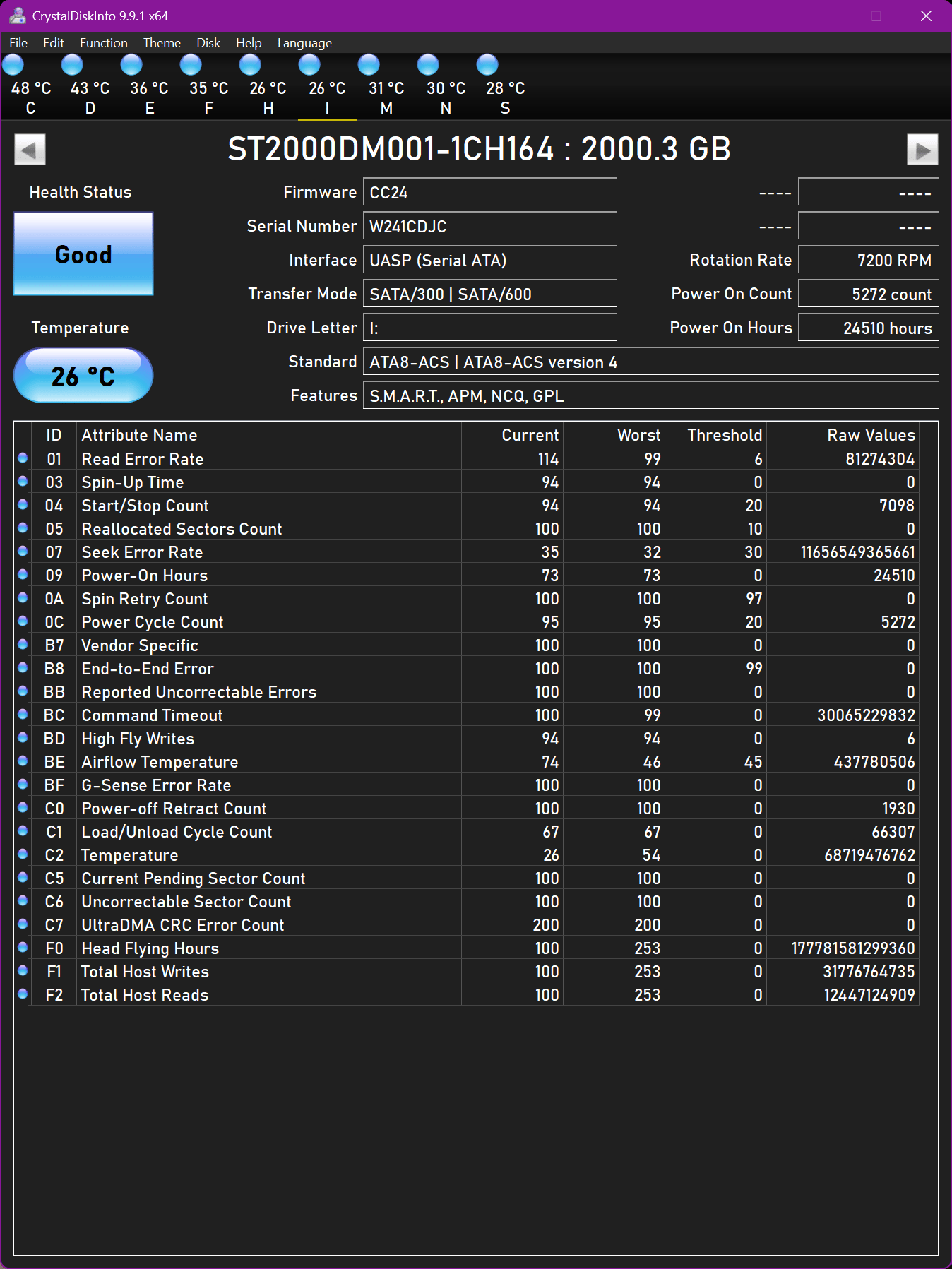
Task: Select the High Fly Writes row
Action: point(466,739)
